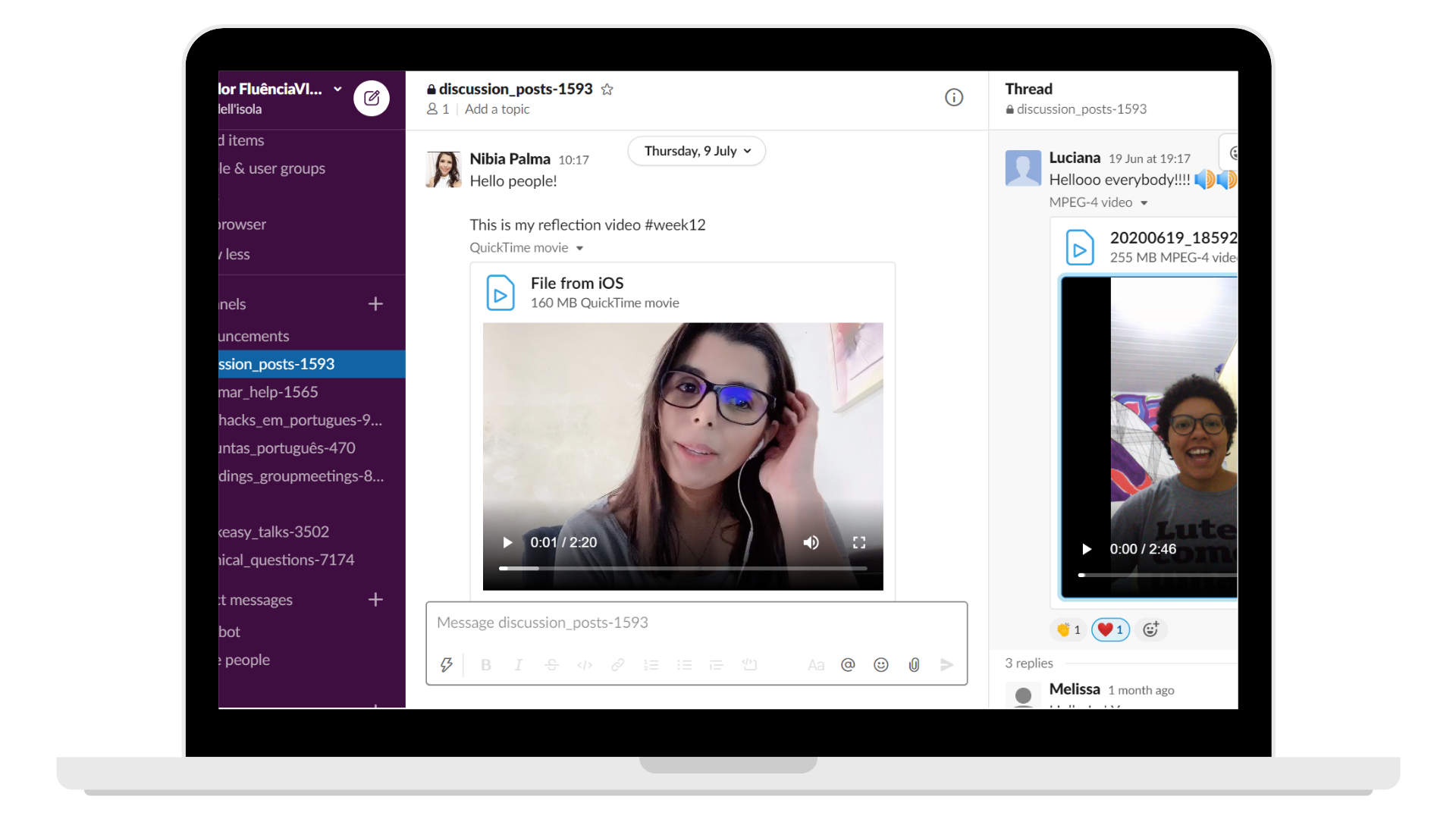Collapse the QuickTime movie attachment

point(579,248)
